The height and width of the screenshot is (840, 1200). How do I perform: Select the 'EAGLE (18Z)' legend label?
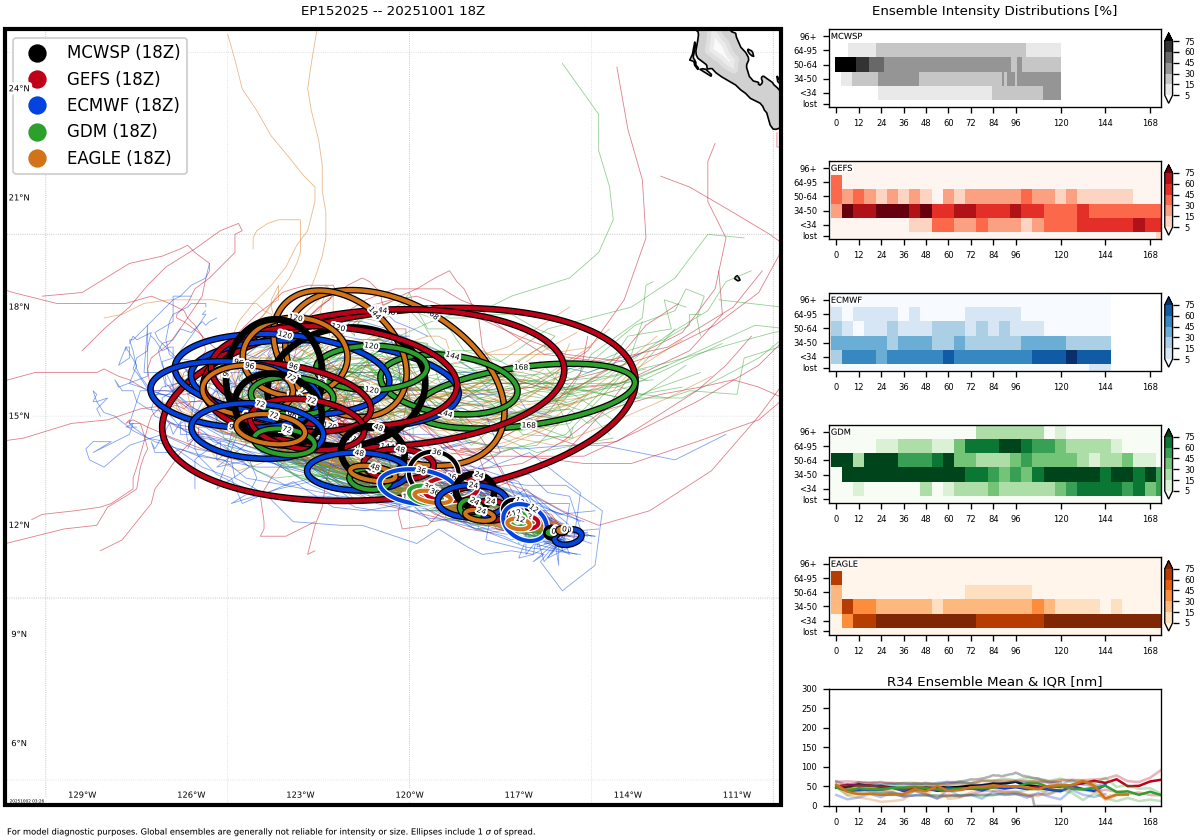119,158
